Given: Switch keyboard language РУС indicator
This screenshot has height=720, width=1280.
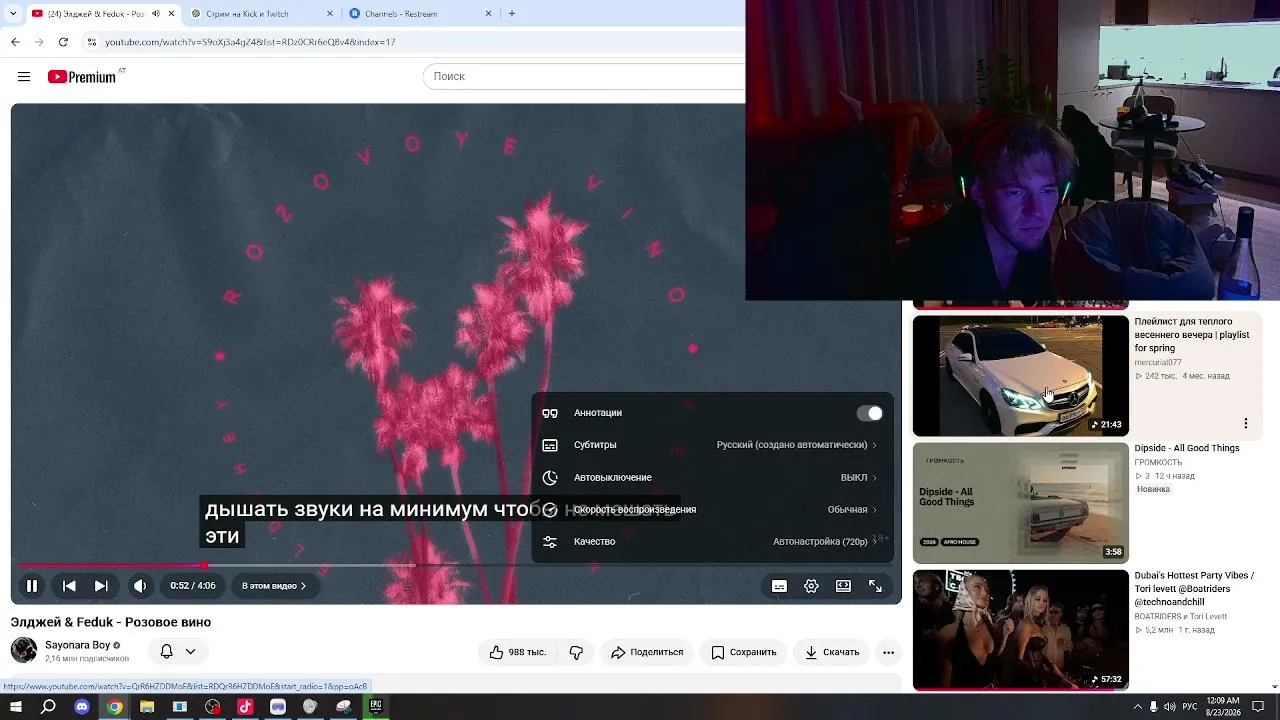Looking at the screenshot, I should tap(1190, 707).
